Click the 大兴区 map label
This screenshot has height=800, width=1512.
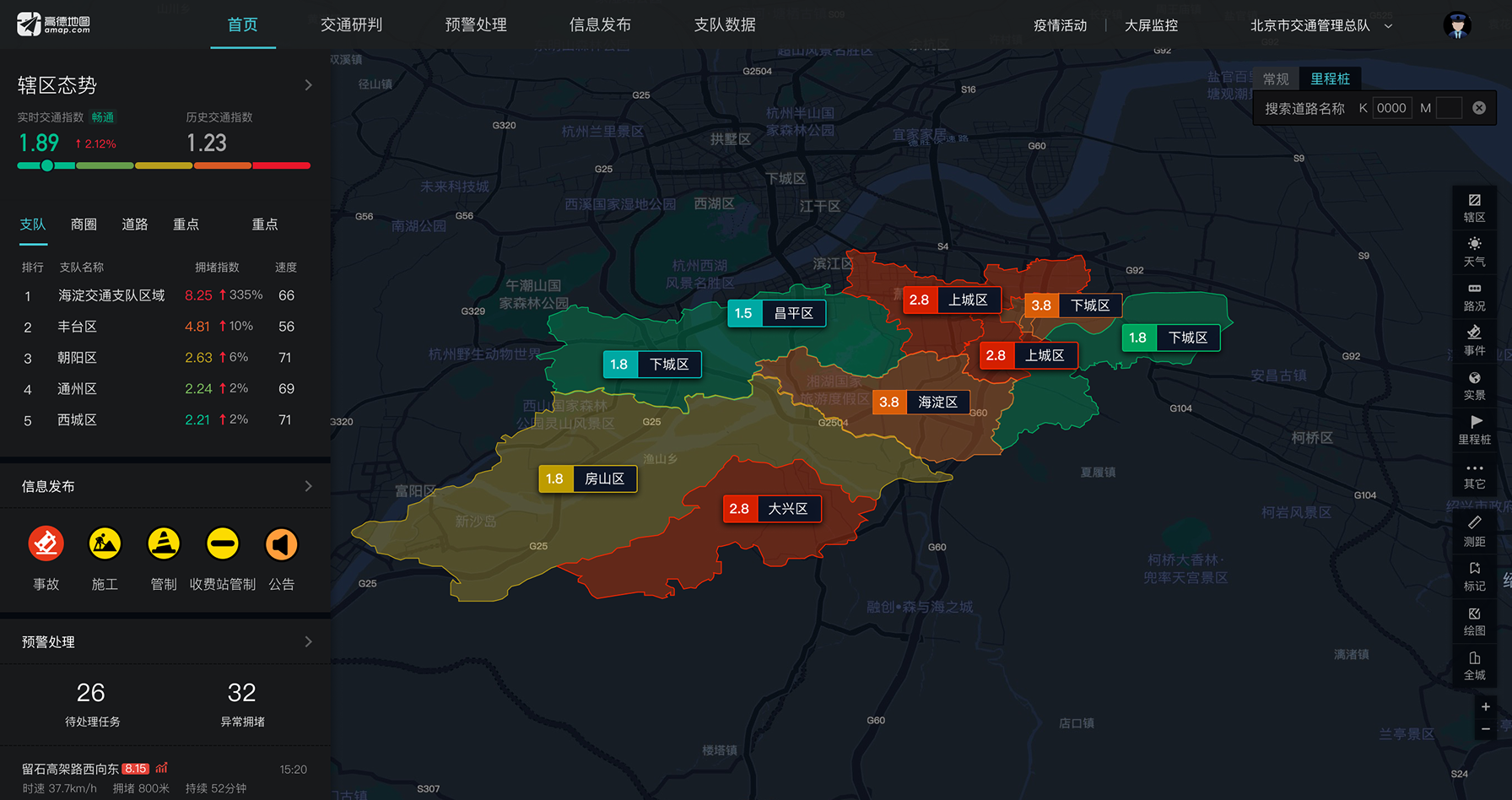click(772, 509)
